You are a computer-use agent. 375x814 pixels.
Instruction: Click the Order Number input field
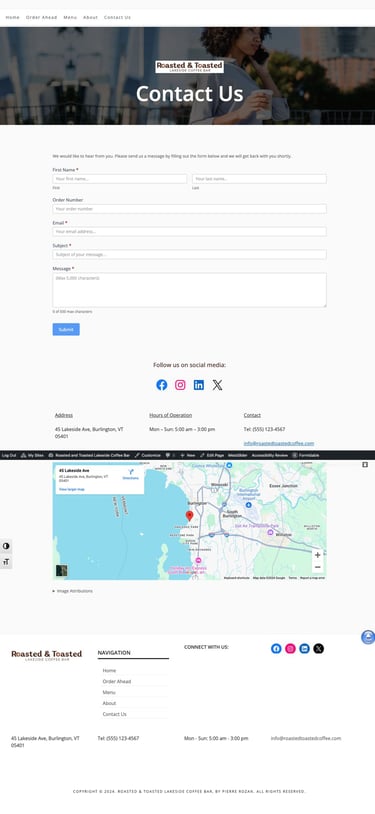190,209
